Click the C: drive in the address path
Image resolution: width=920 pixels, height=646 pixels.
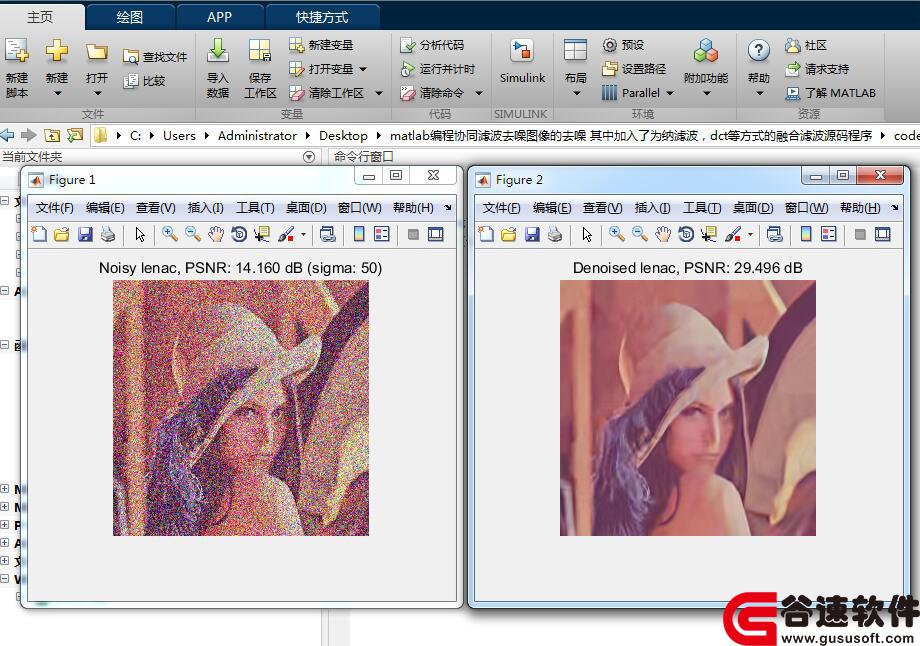[136, 136]
